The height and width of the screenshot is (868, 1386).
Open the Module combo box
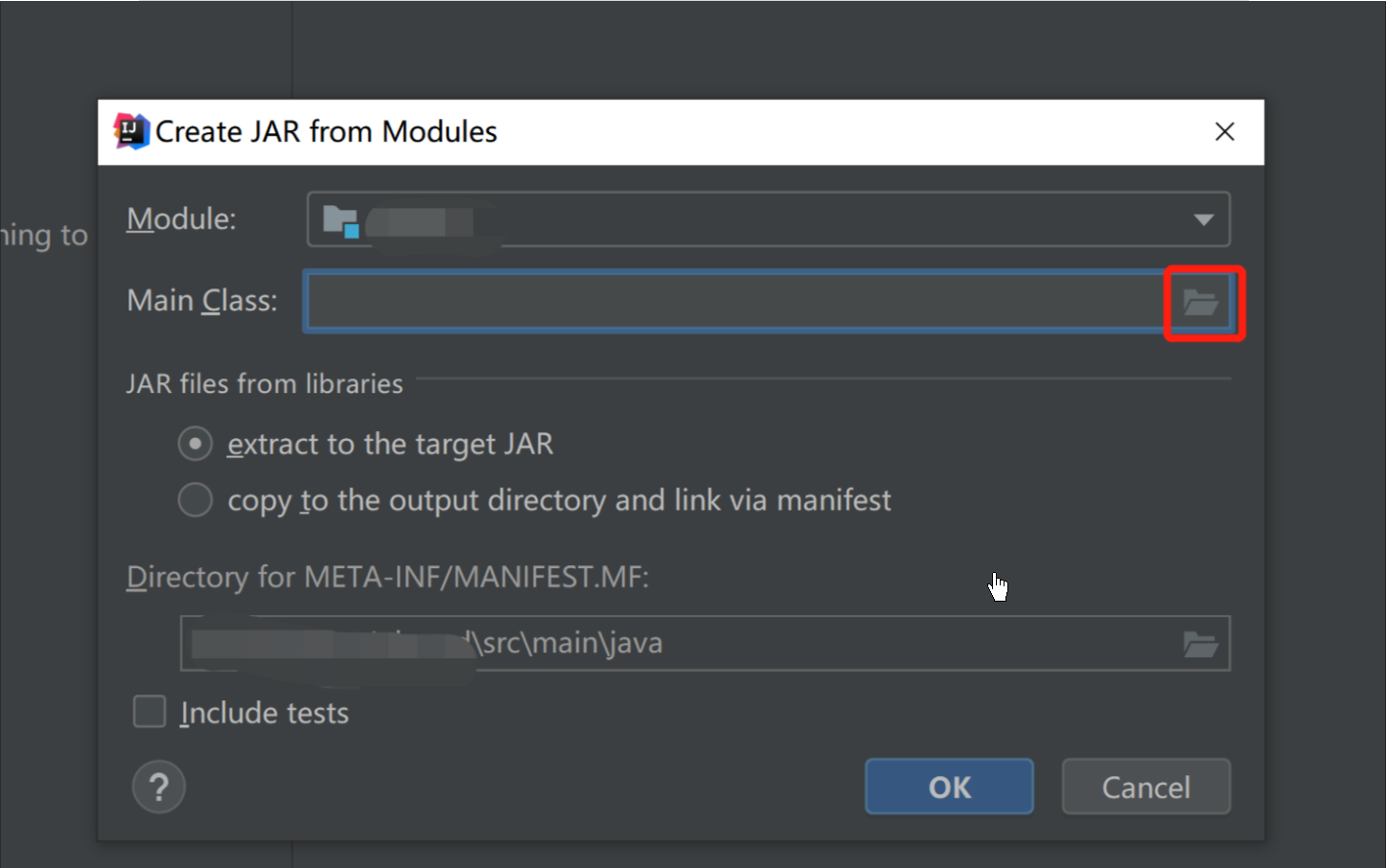click(767, 219)
